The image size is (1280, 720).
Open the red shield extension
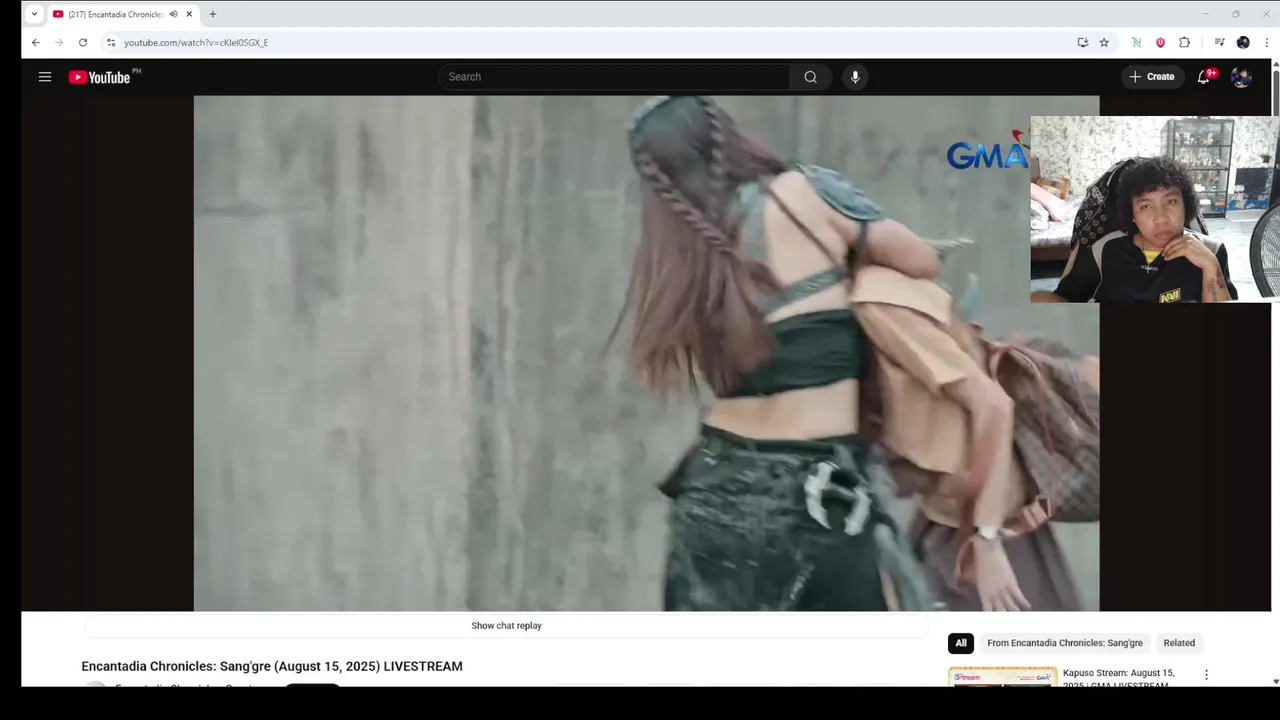tap(1160, 43)
